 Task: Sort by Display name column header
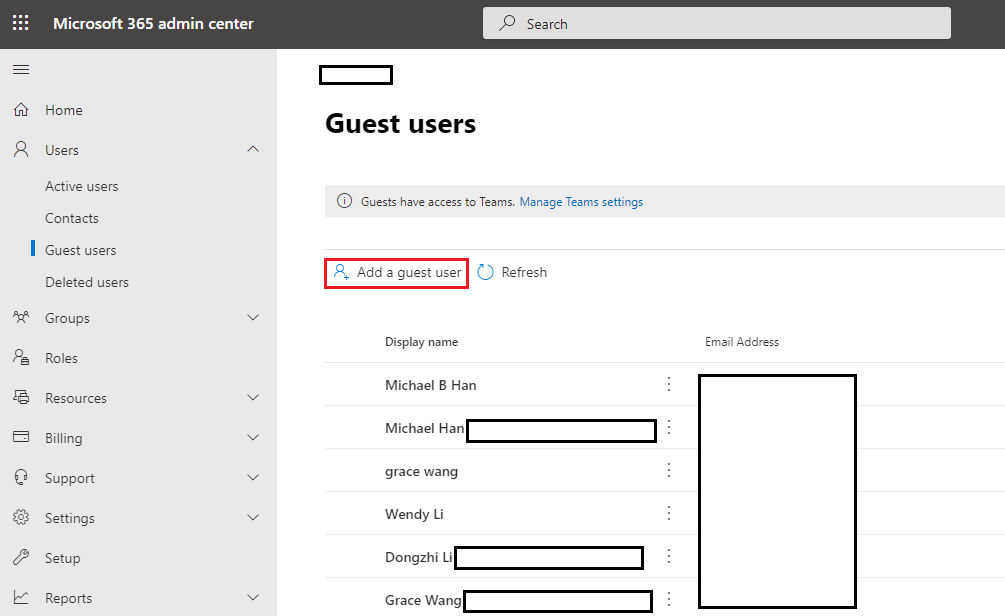(x=421, y=342)
